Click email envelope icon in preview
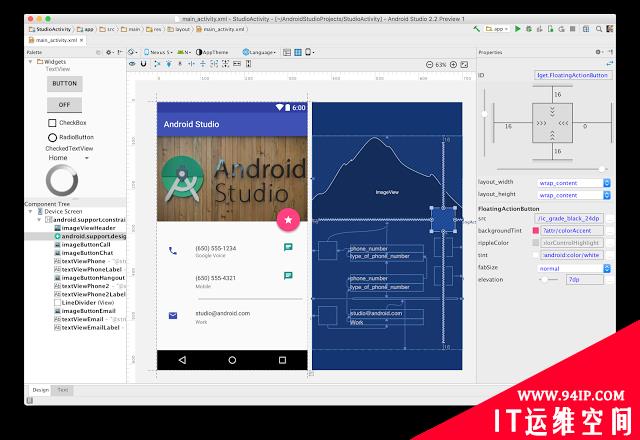Image resolution: width=640 pixels, height=440 pixels. (173, 316)
